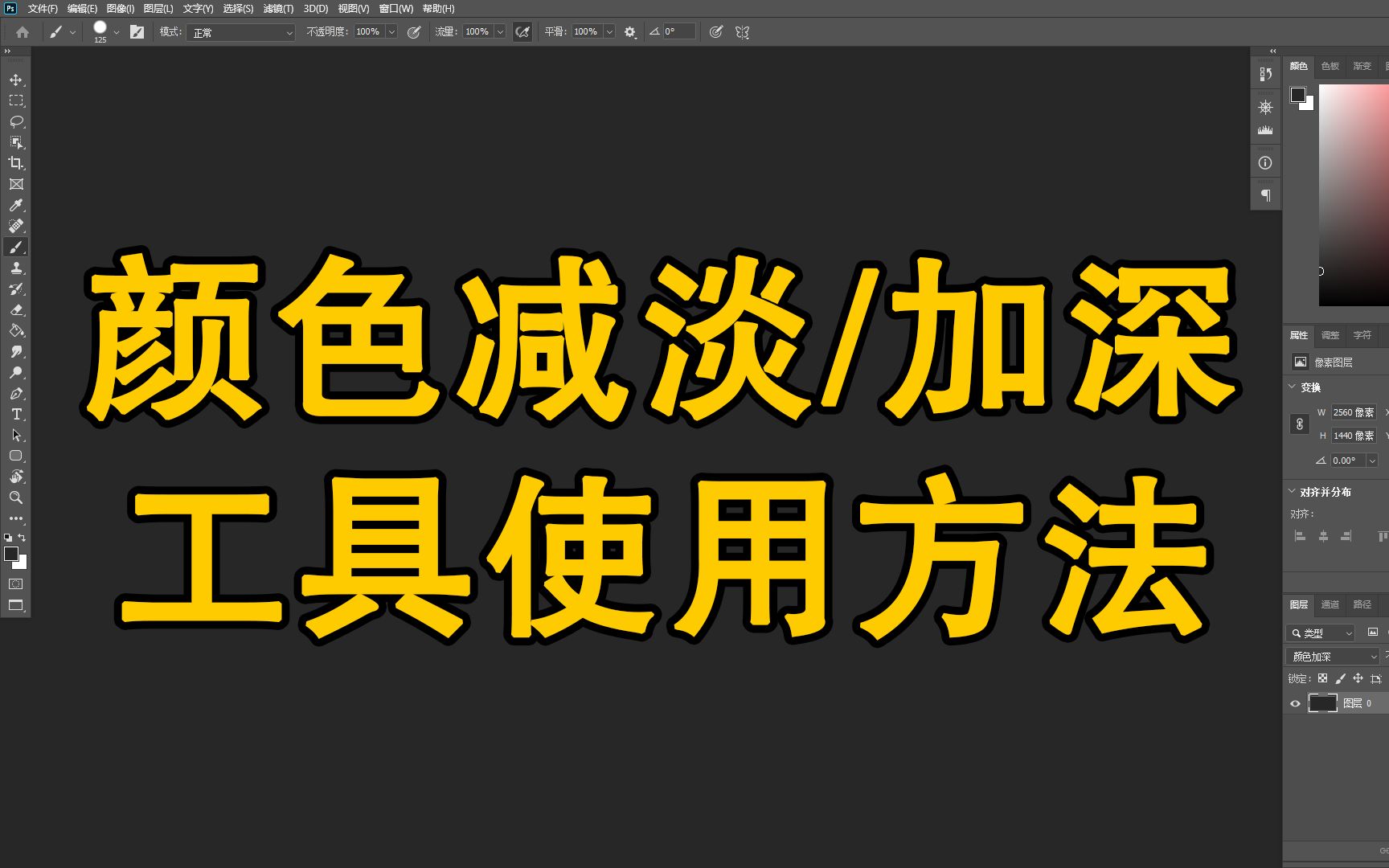Switch to the 路径 tab
Image resolution: width=1389 pixels, height=868 pixels.
click(x=1362, y=604)
